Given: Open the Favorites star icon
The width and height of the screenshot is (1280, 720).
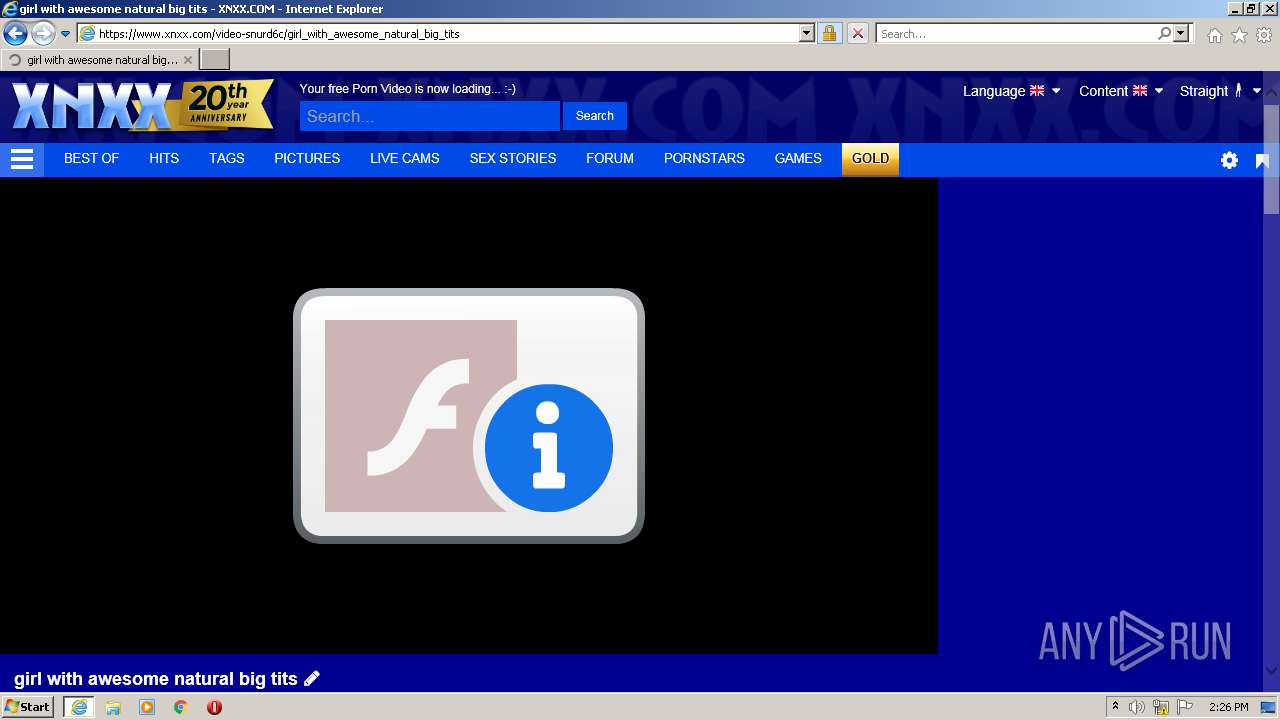Looking at the screenshot, I should click(1239, 35).
